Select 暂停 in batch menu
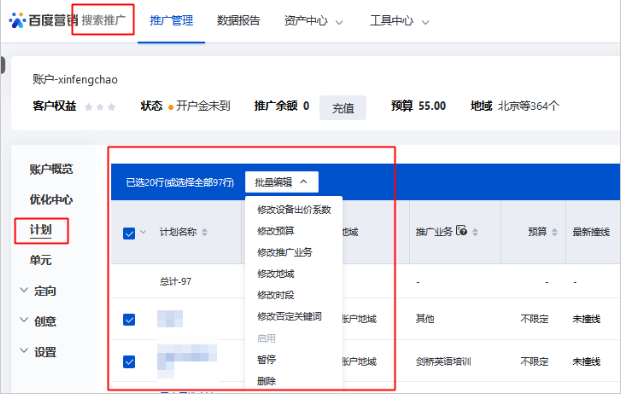624x398 pixels. [267, 360]
